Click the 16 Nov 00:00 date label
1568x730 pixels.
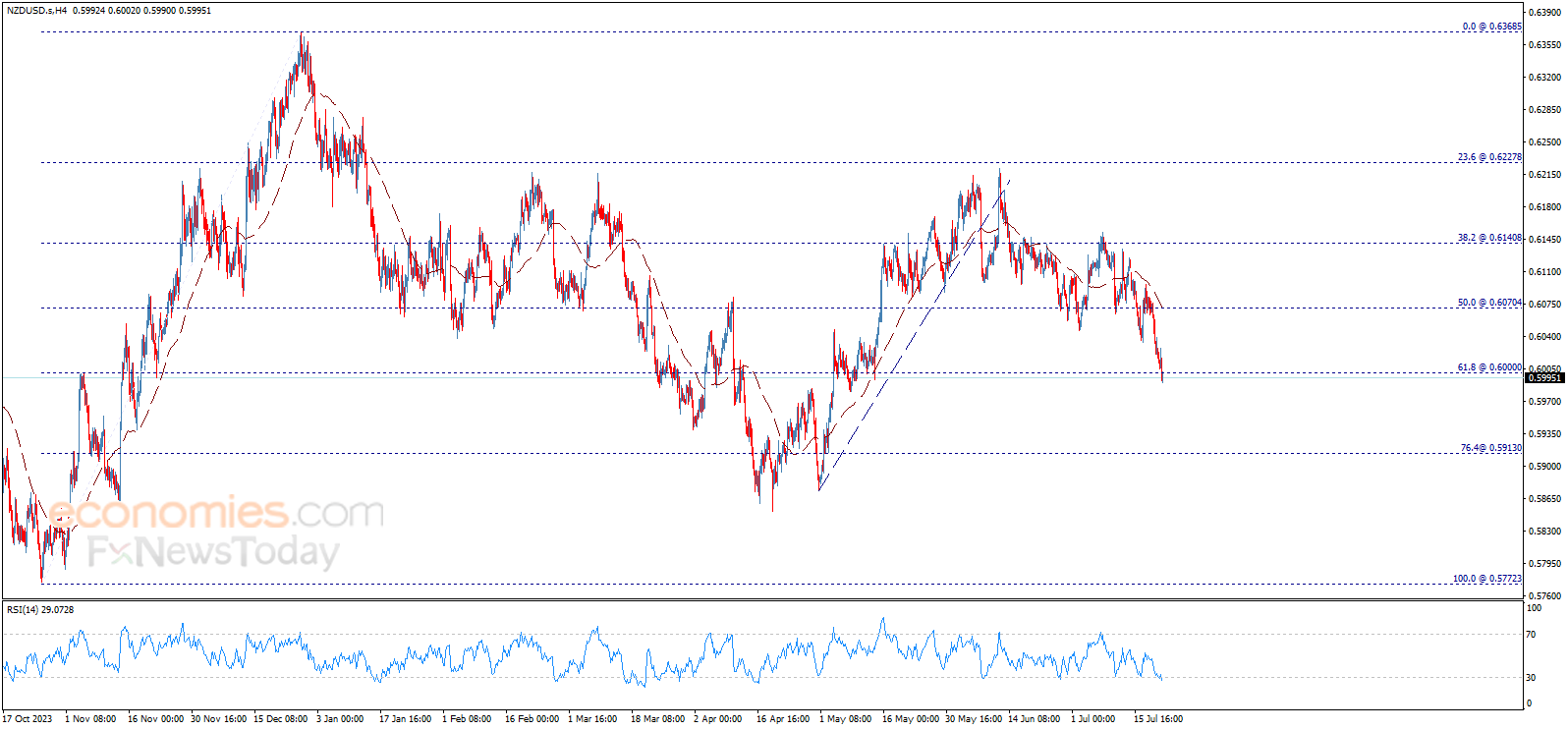point(155,719)
